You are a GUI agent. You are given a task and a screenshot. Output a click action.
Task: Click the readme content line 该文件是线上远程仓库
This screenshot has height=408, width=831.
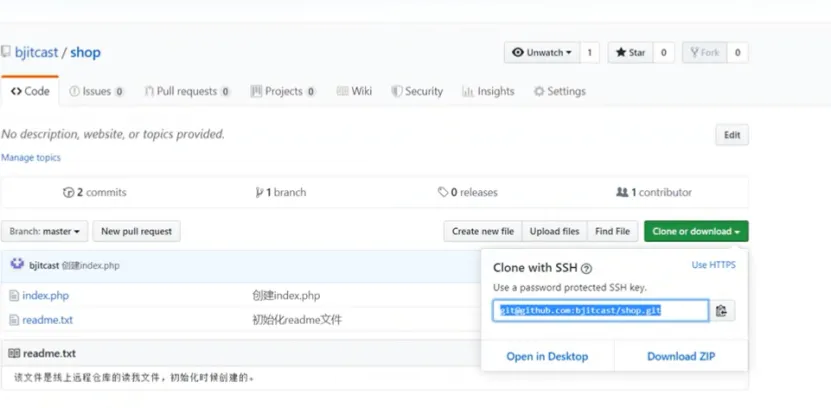tap(134, 378)
